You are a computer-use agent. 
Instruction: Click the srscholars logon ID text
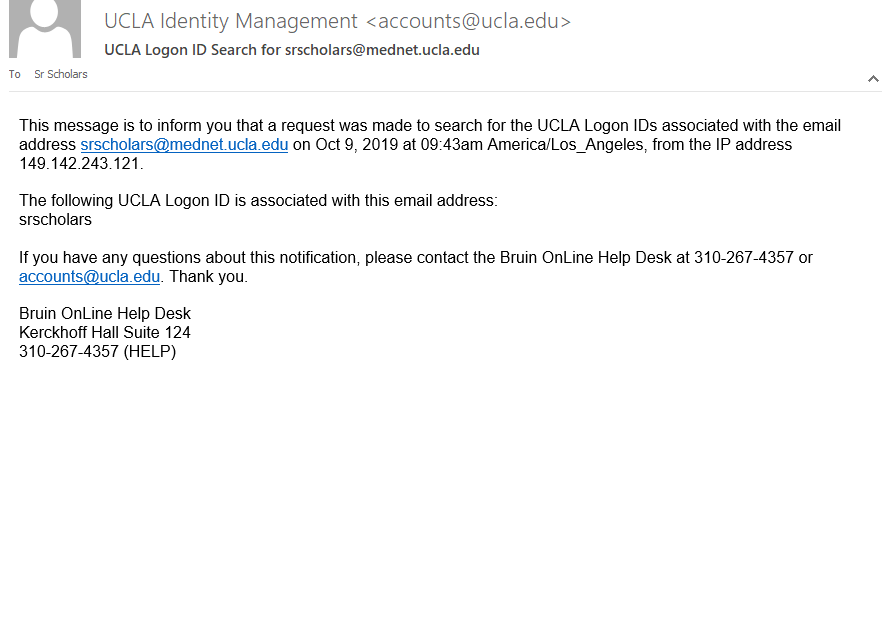(x=55, y=219)
